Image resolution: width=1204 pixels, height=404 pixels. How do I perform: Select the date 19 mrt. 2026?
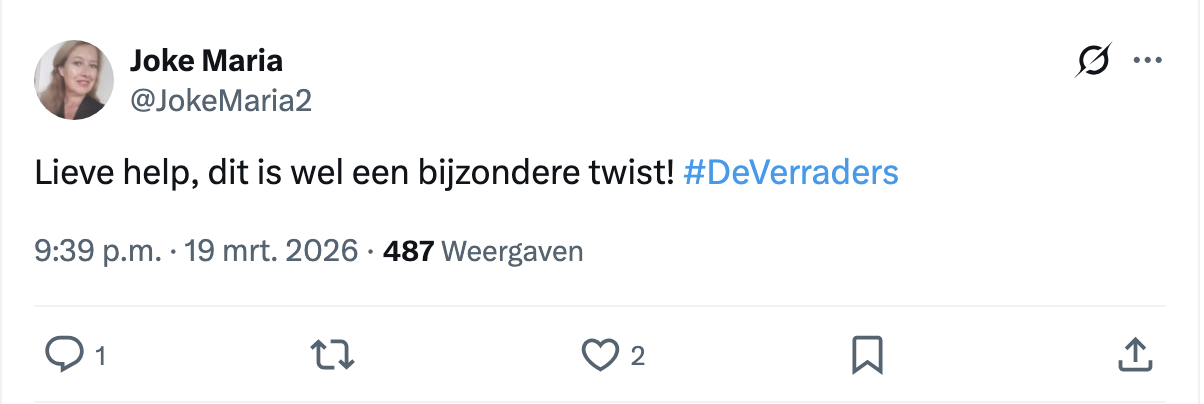coord(271,251)
